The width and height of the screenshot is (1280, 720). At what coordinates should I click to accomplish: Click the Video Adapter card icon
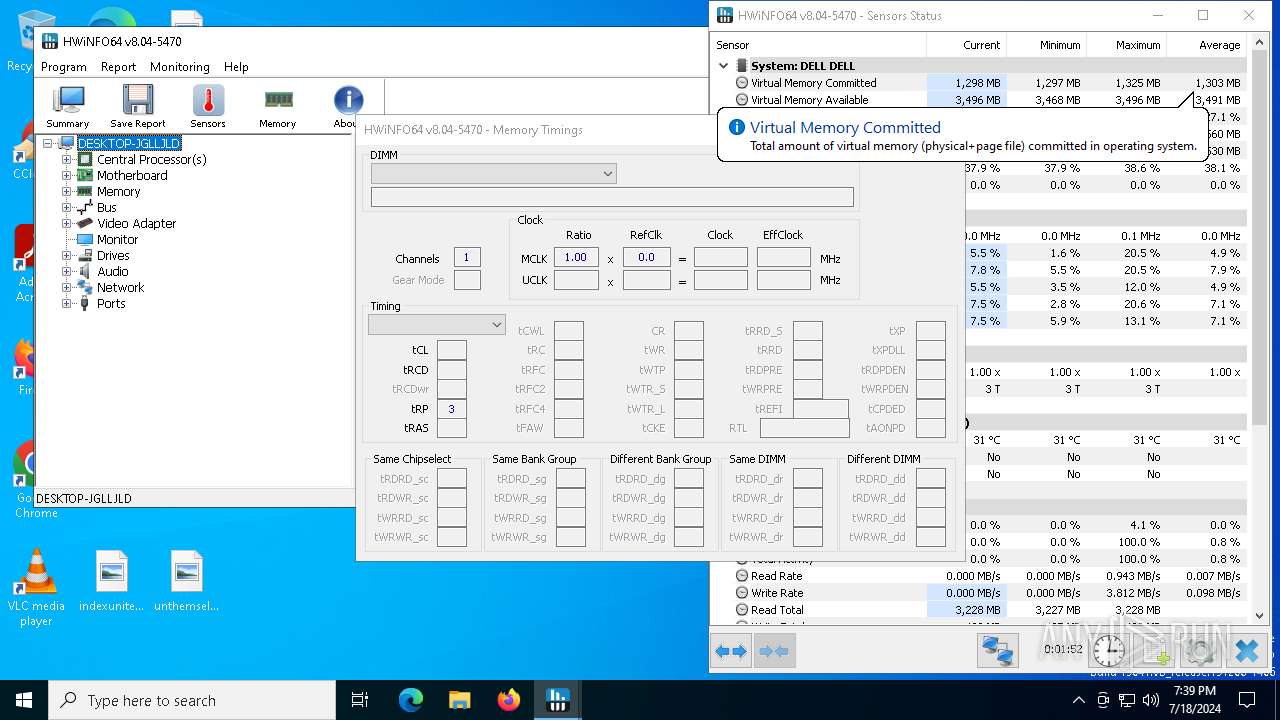point(85,223)
